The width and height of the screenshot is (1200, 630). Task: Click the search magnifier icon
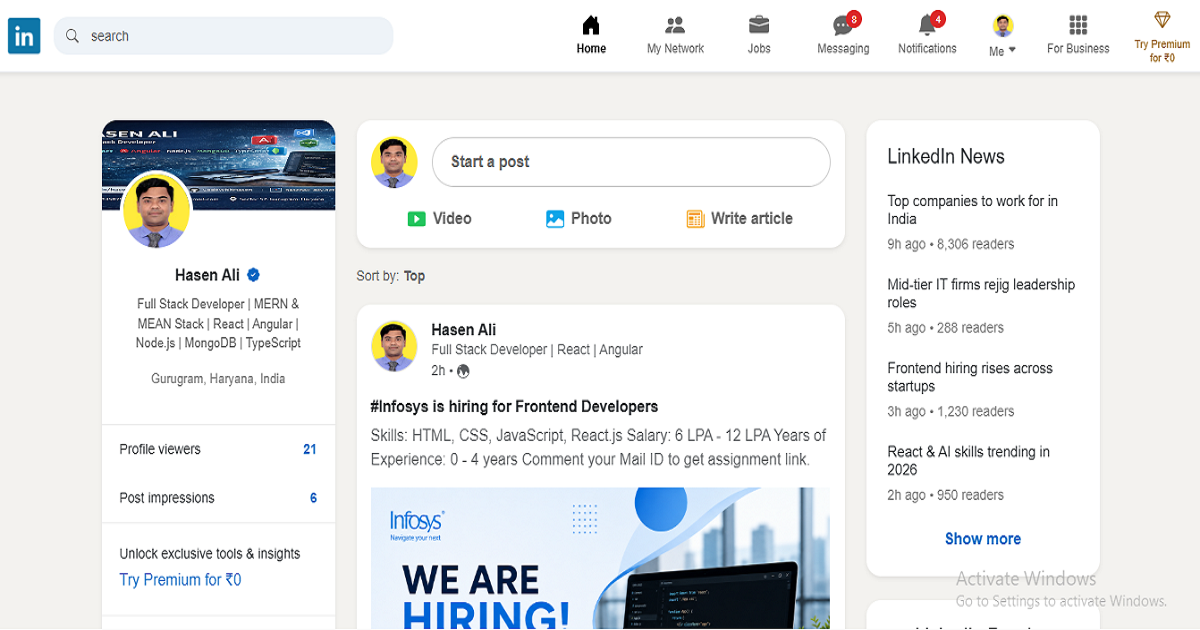coord(72,36)
